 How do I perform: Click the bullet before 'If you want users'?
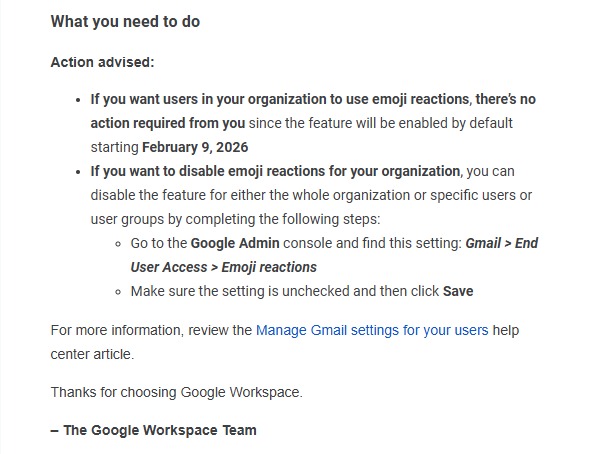[78, 100]
